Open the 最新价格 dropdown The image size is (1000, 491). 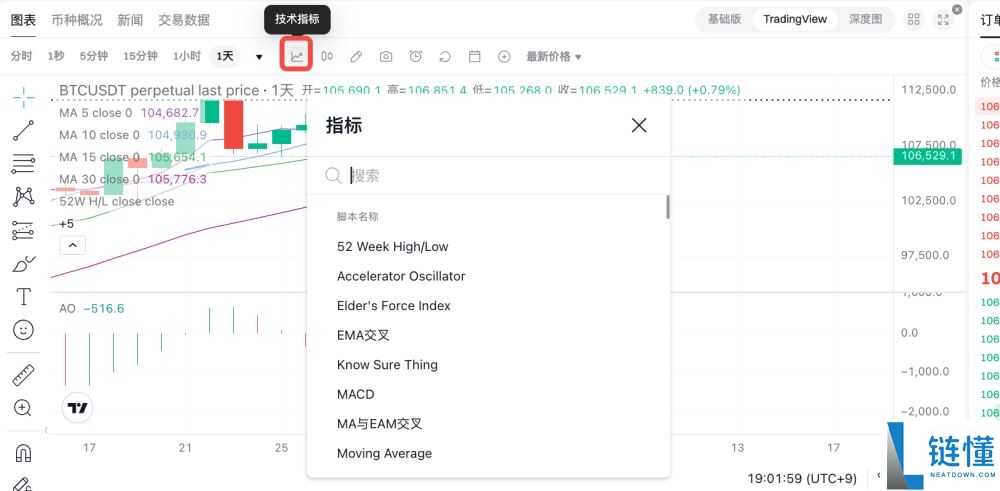554,57
